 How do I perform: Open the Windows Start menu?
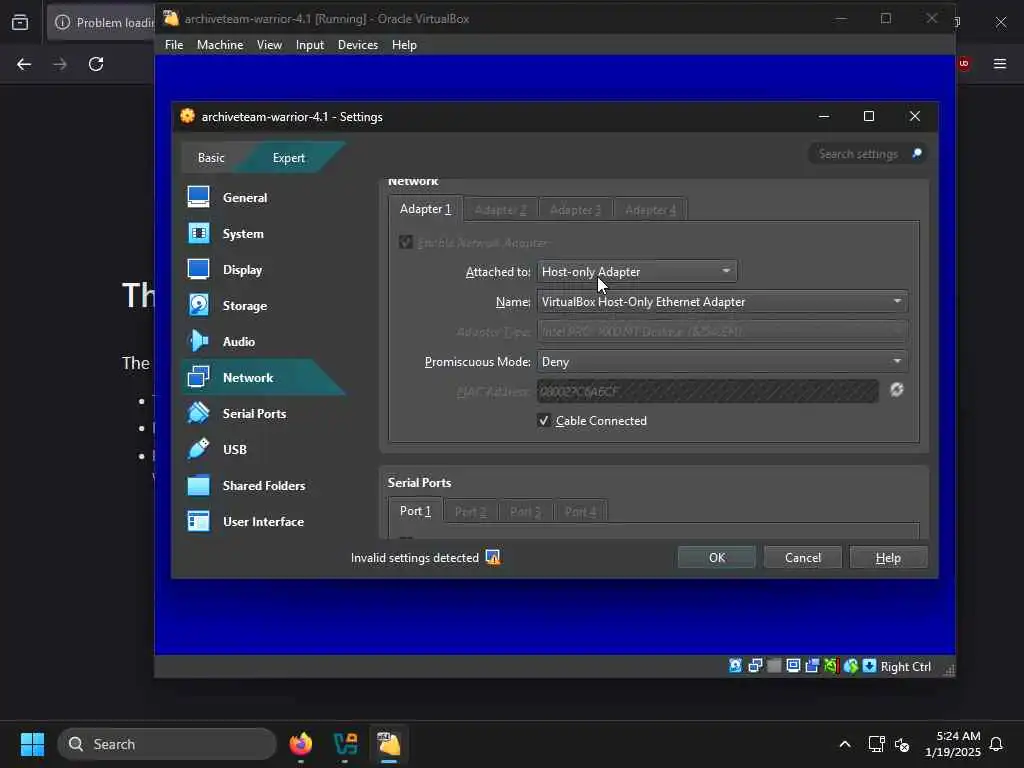32,744
